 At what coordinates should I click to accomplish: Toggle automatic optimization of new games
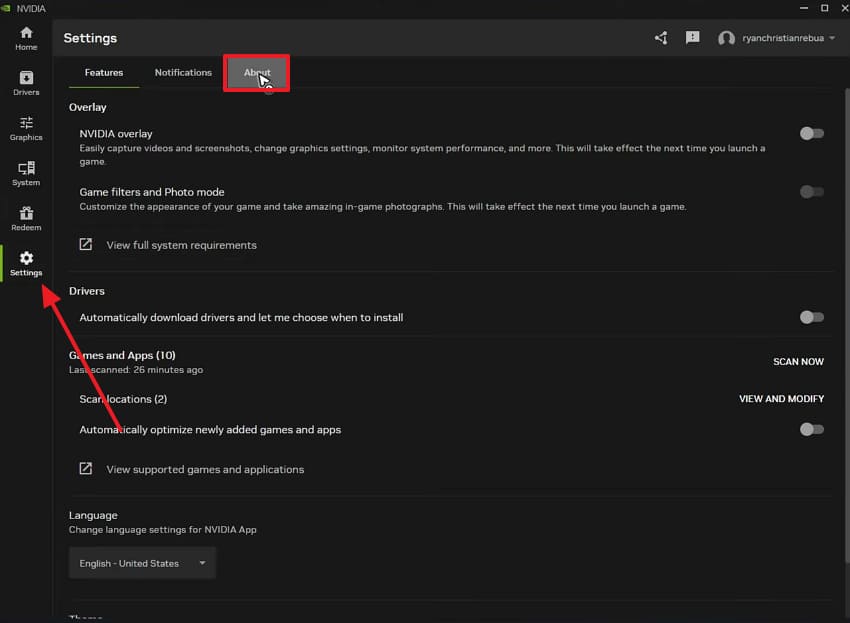click(812, 429)
